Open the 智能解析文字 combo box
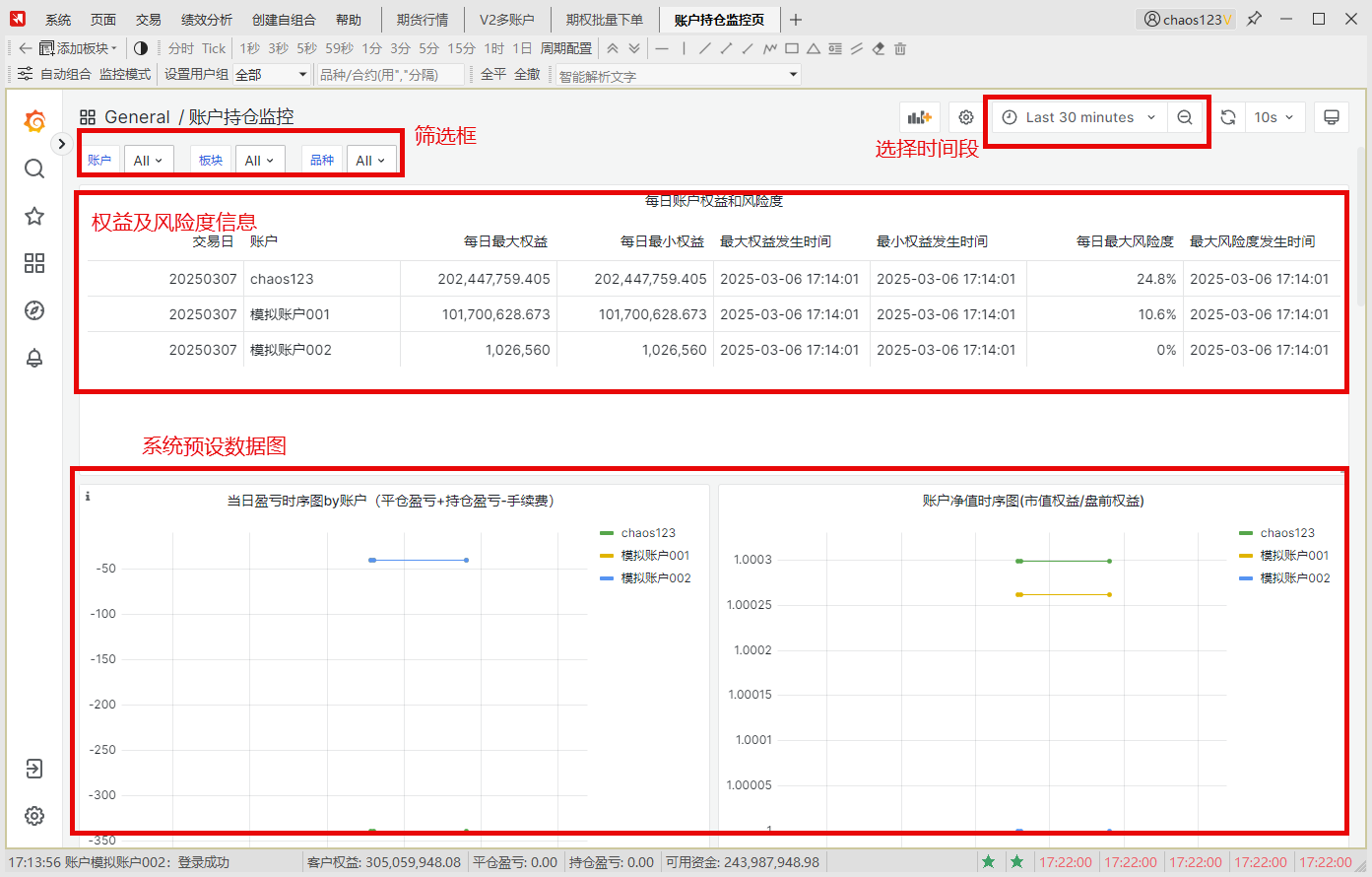Image resolution: width=1372 pixels, height=877 pixels. (679, 75)
